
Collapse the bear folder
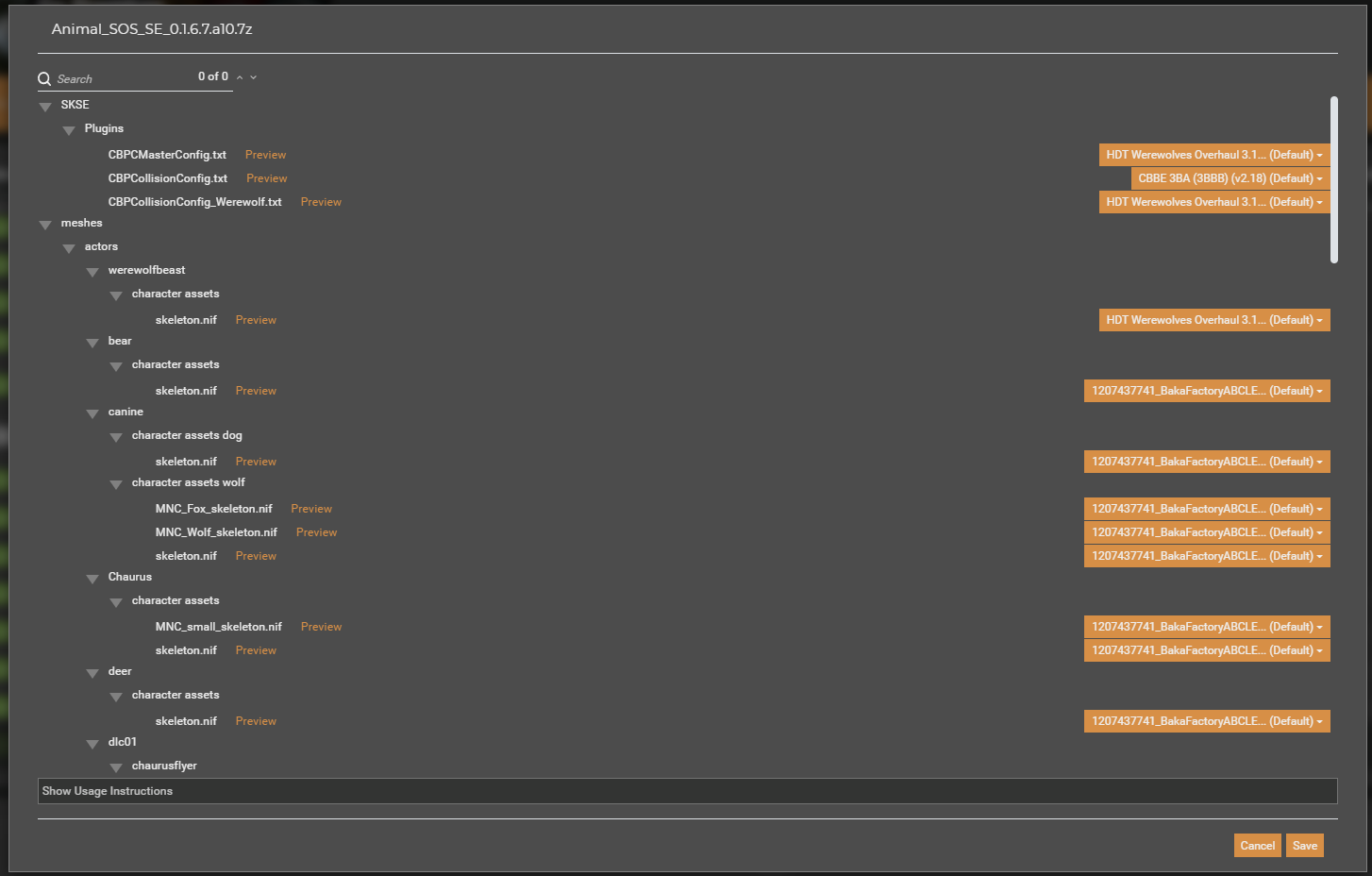coord(92,343)
